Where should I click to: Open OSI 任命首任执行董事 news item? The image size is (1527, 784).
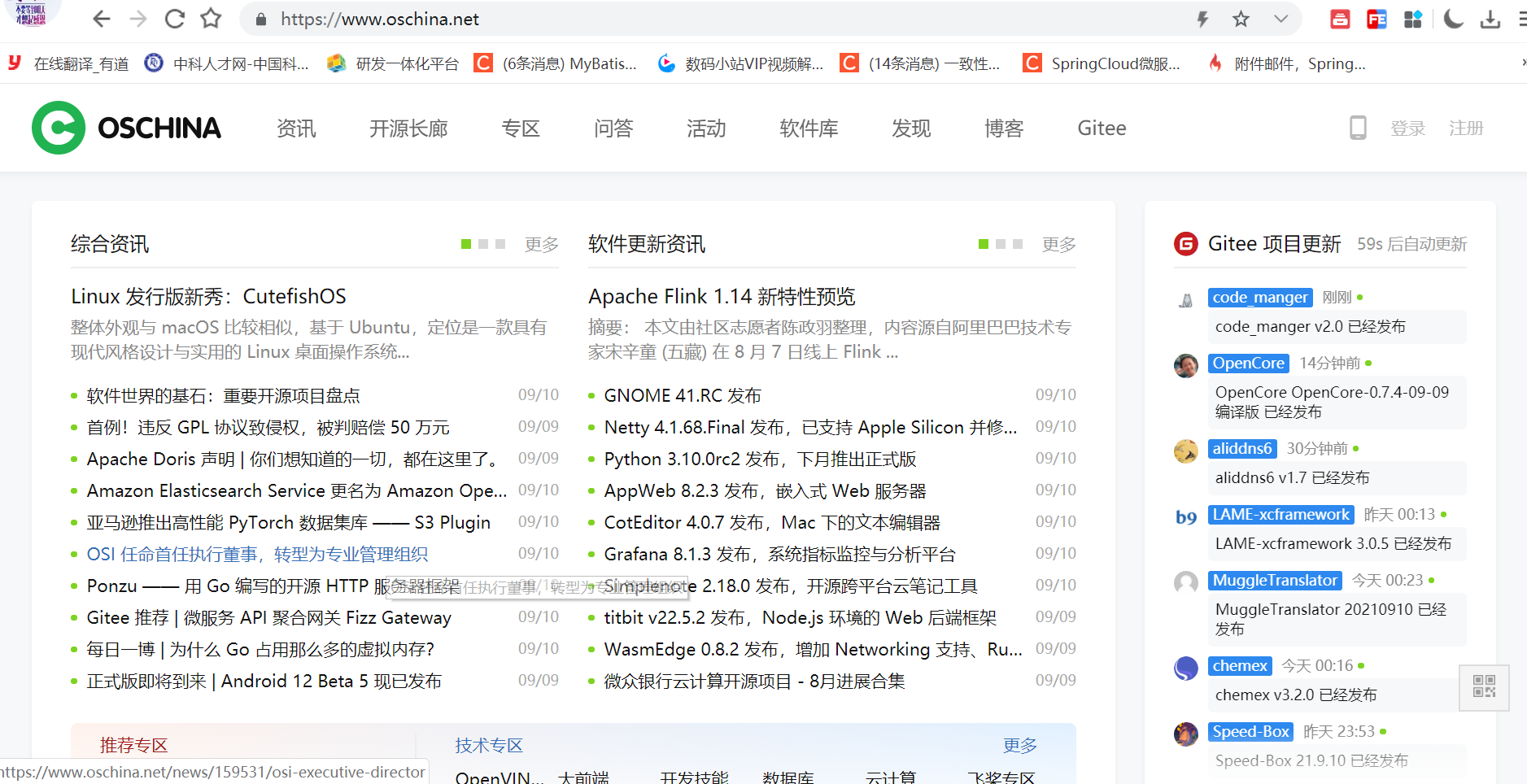click(257, 555)
